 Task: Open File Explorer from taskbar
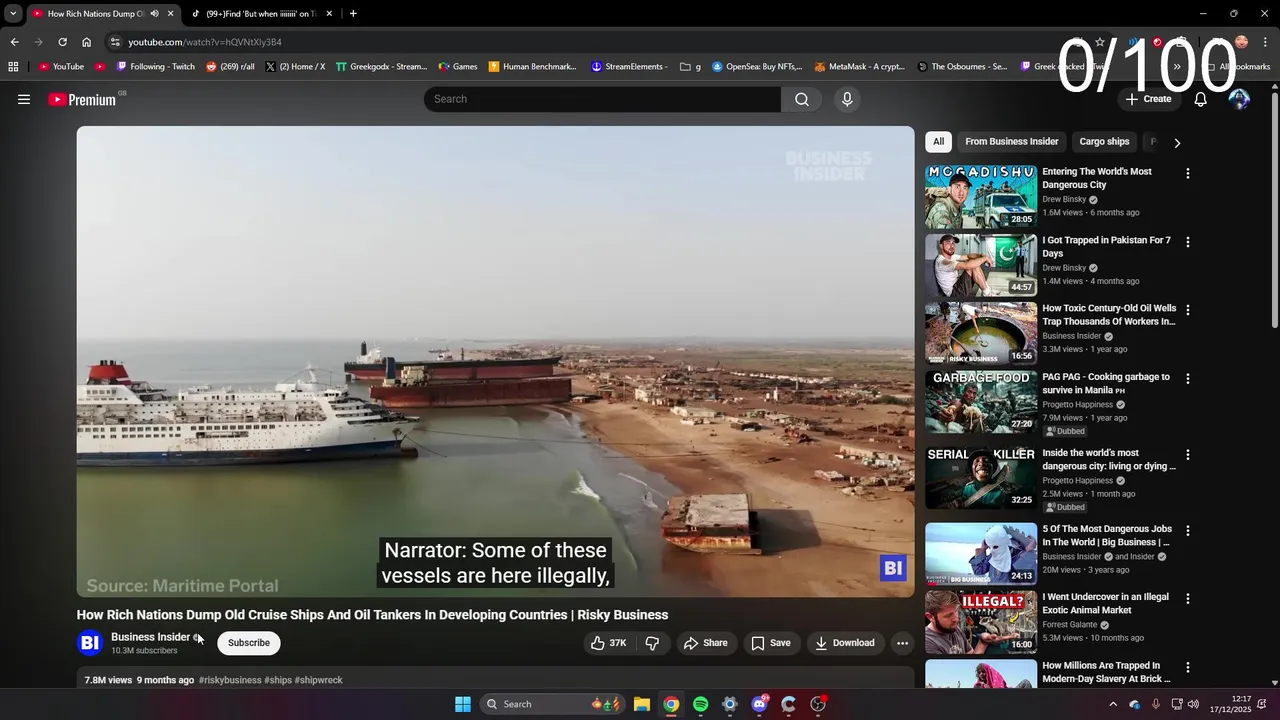point(642,704)
